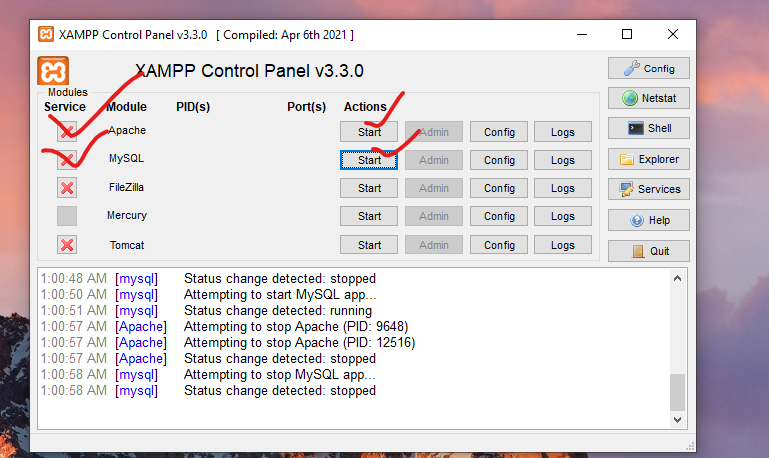The width and height of the screenshot is (769, 458).
Task: Open the Apache Logs menu
Action: (563, 132)
